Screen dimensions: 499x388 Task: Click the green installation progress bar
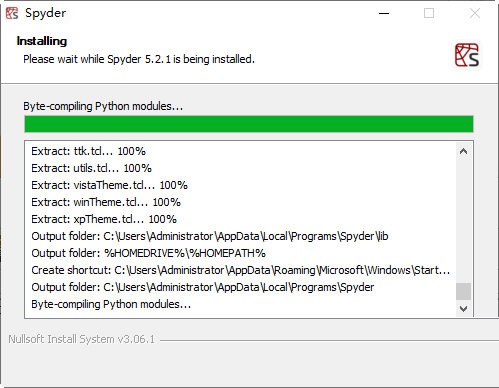[x=249, y=124]
